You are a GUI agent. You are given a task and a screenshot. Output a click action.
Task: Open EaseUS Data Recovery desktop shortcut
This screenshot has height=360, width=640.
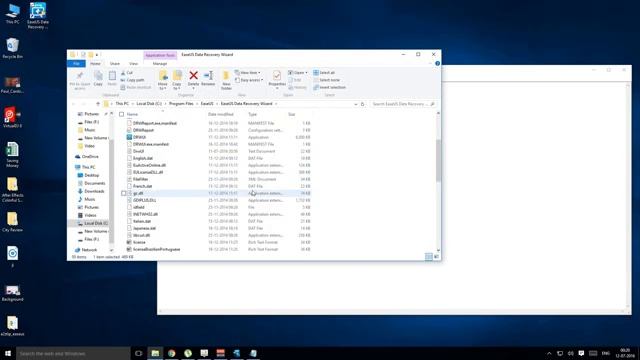coord(38,16)
